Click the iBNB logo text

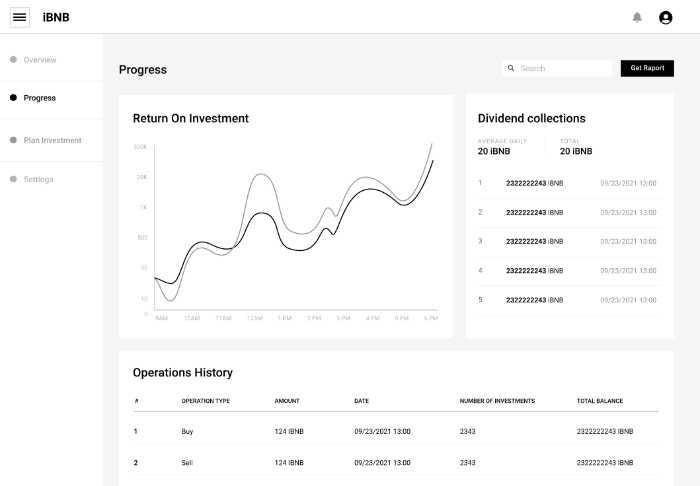click(56, 17)
